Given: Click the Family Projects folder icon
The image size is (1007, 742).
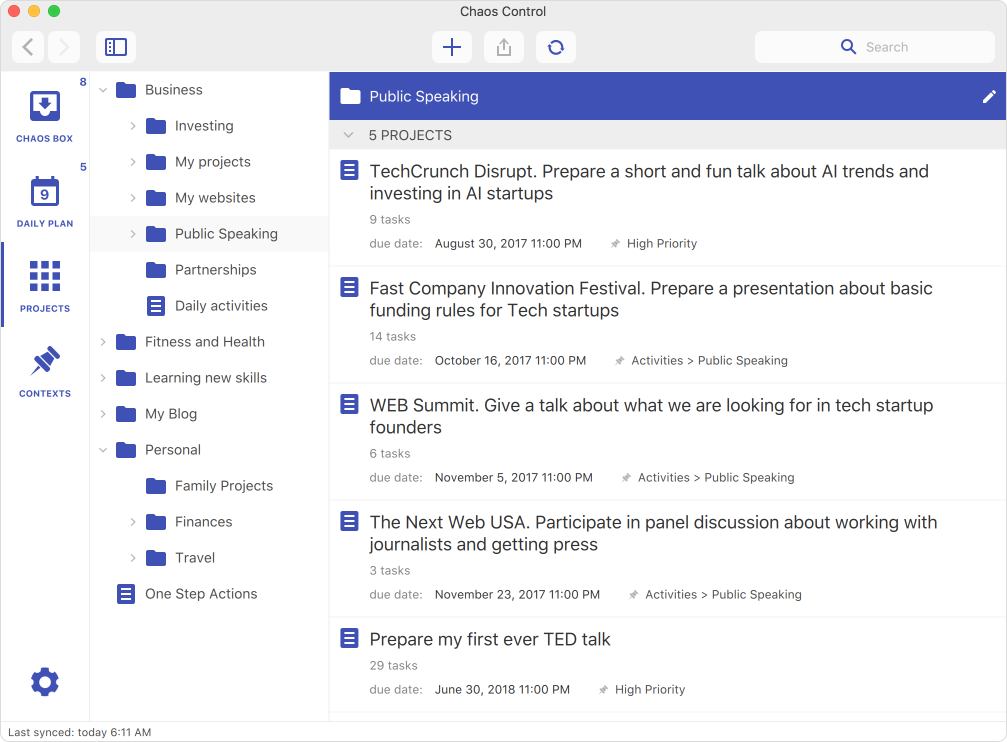Looking at the screenshot, I should pyautogui.click(x=156, y=486).
